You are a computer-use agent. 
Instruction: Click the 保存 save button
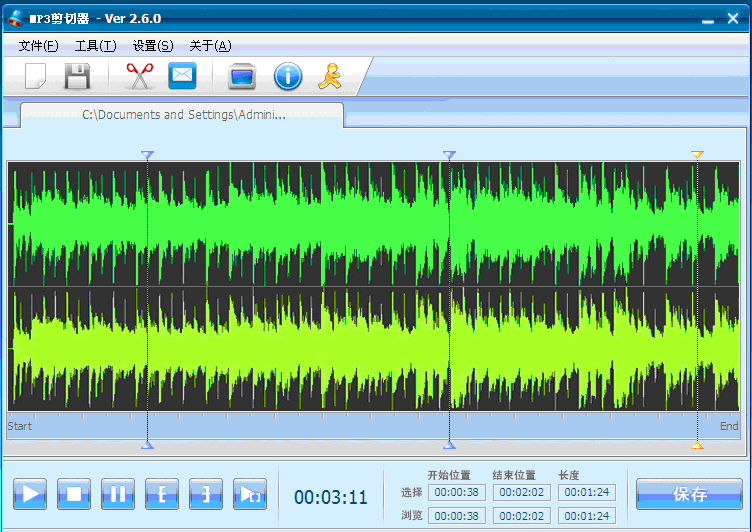click(690, 494)
